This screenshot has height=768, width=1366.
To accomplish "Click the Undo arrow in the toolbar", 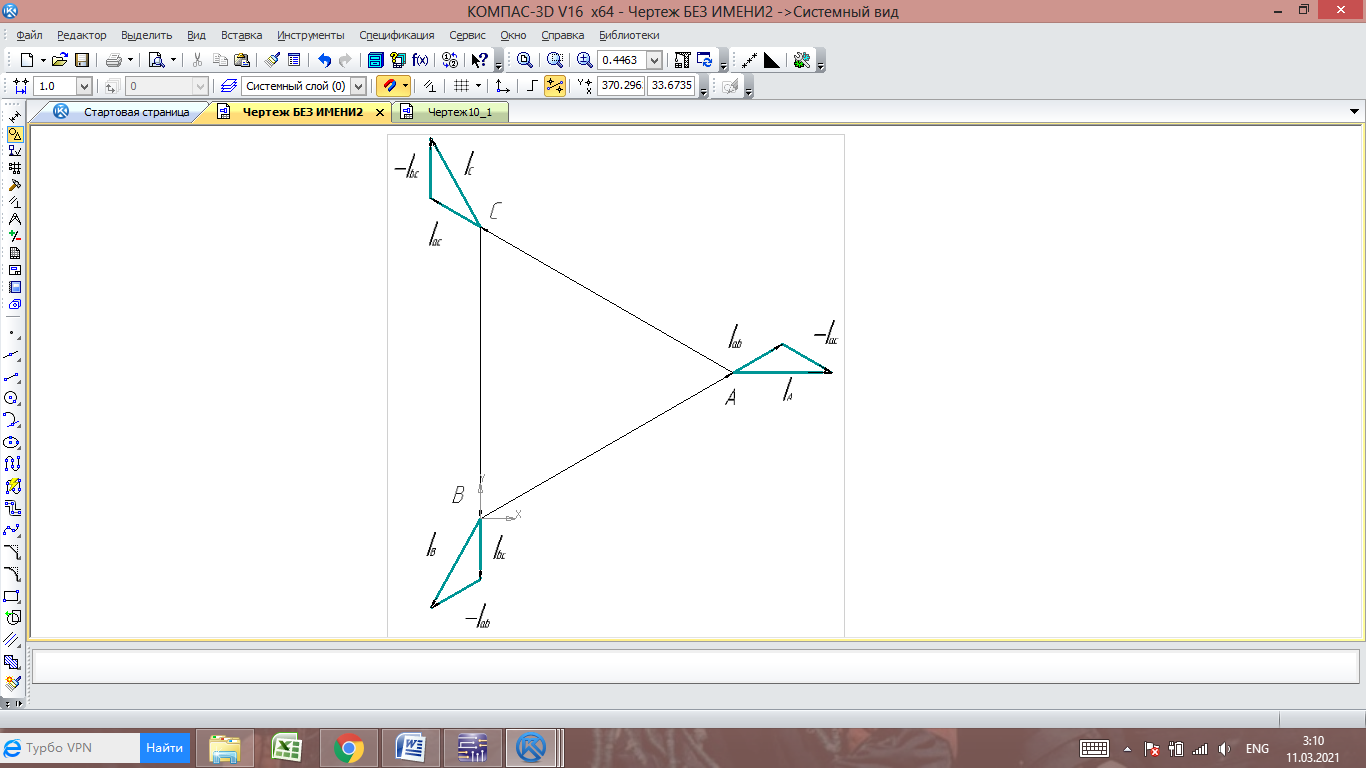I will point(324,60).
